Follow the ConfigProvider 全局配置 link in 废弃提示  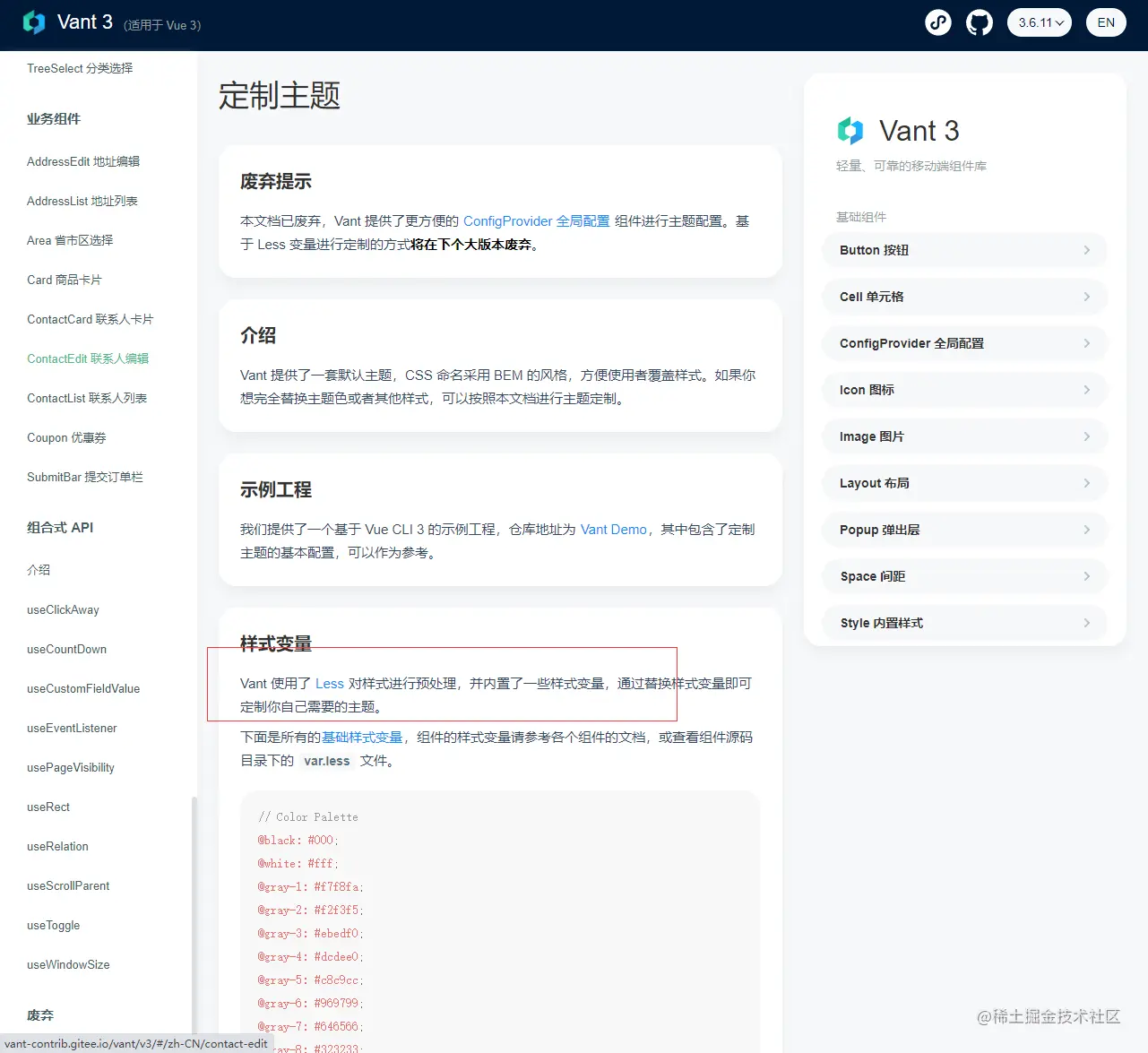(x=536, y=220)
